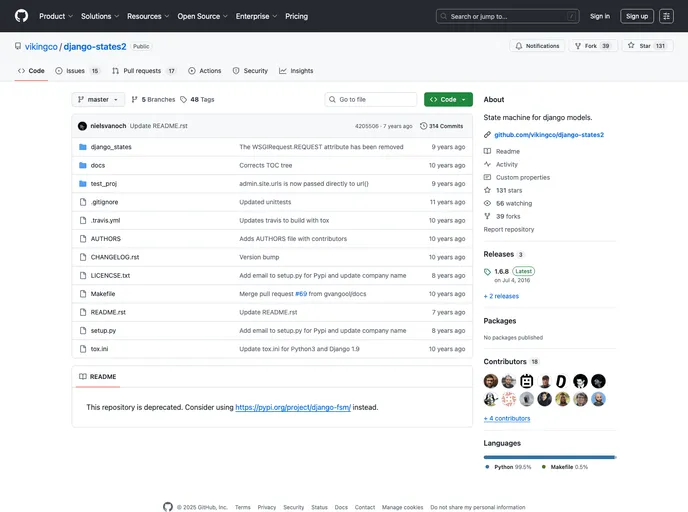Open the master branch selector

point(98,100)
